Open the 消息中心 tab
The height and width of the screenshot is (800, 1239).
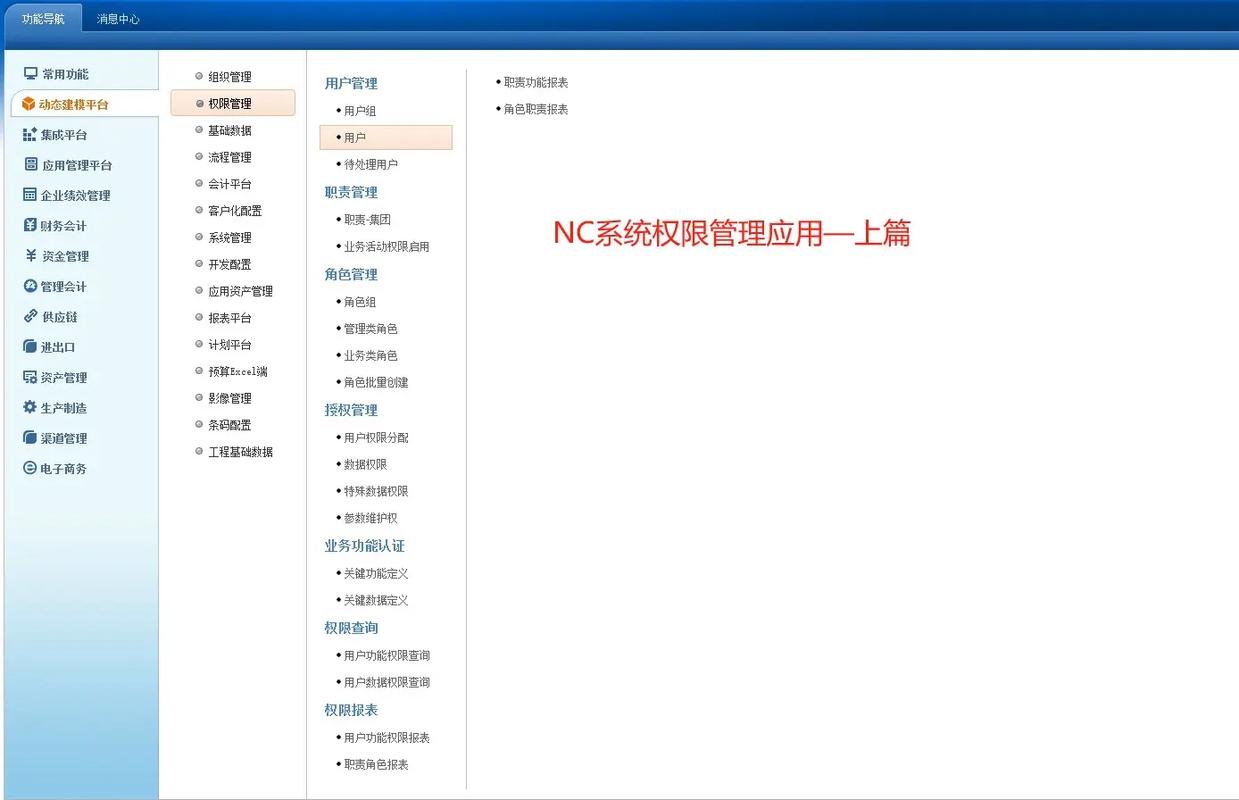118,18
